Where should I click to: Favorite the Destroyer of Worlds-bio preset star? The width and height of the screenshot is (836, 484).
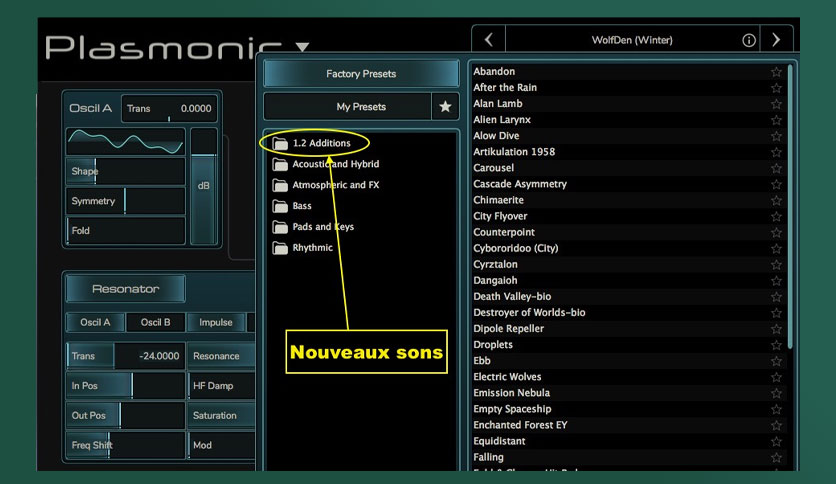click(x=776, y=312)
